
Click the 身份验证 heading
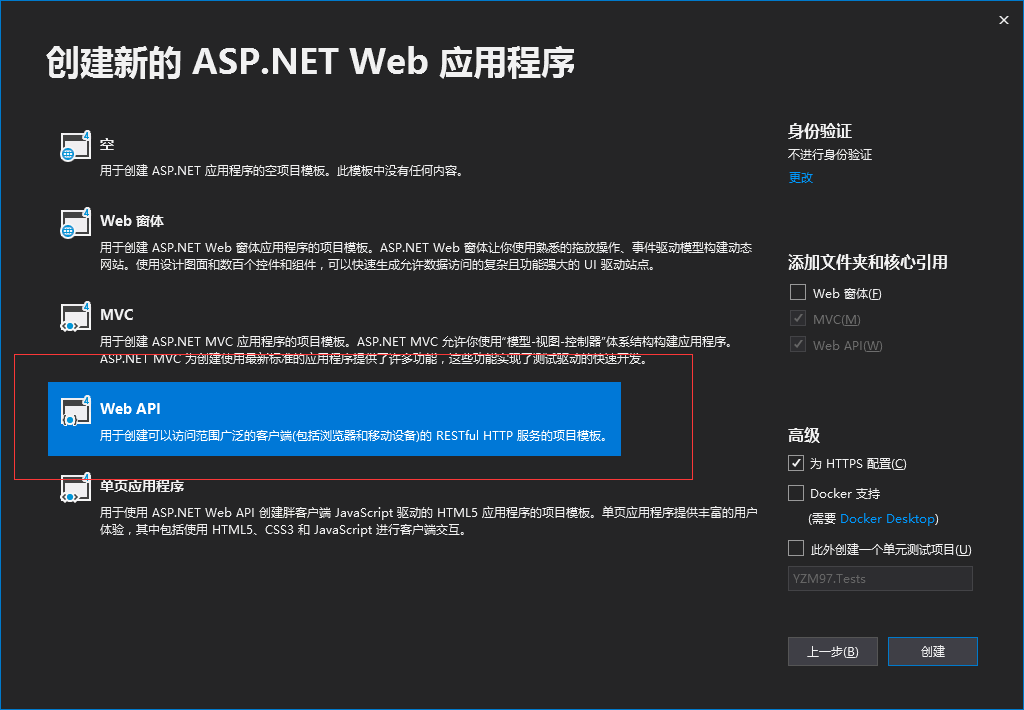[x=820, y=131]
